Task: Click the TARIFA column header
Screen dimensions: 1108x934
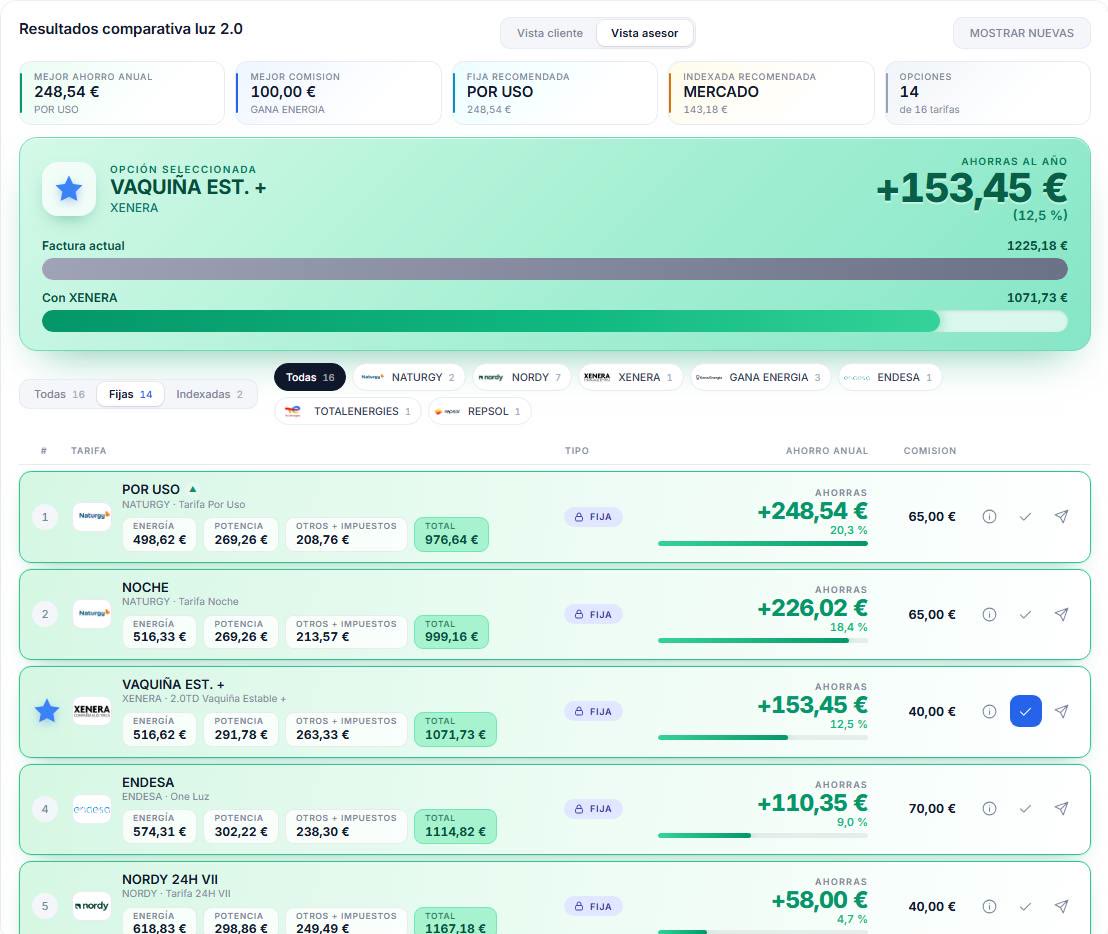Action: [88, 451]
